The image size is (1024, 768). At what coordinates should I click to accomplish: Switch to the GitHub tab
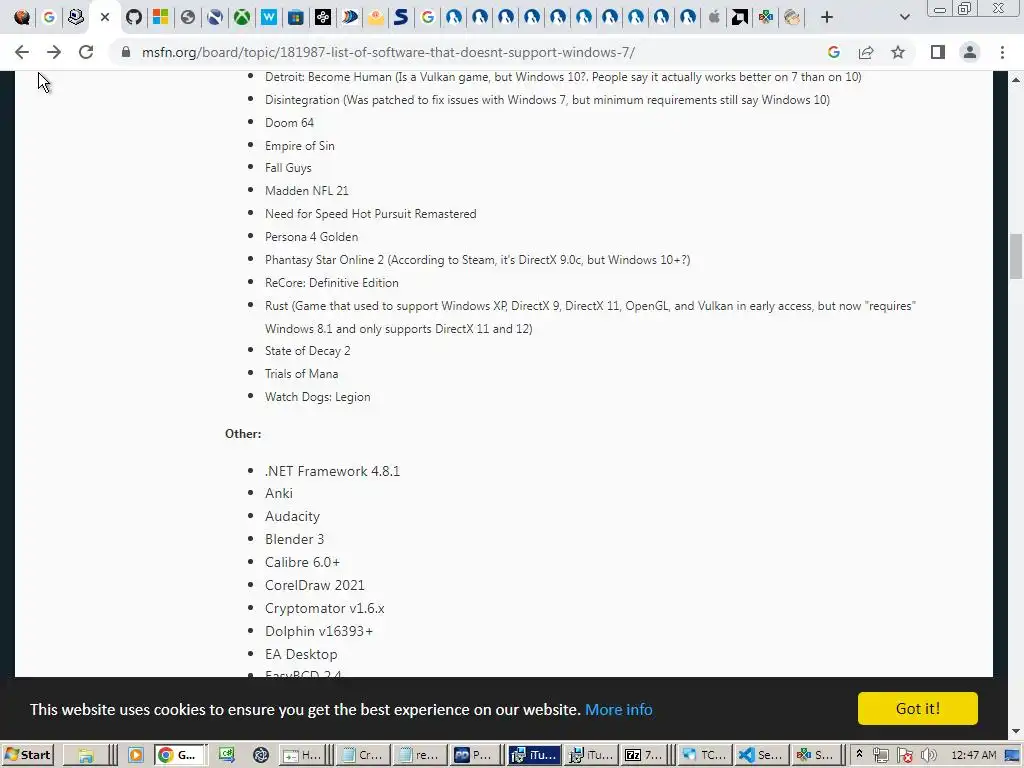(x=134, y=17)
